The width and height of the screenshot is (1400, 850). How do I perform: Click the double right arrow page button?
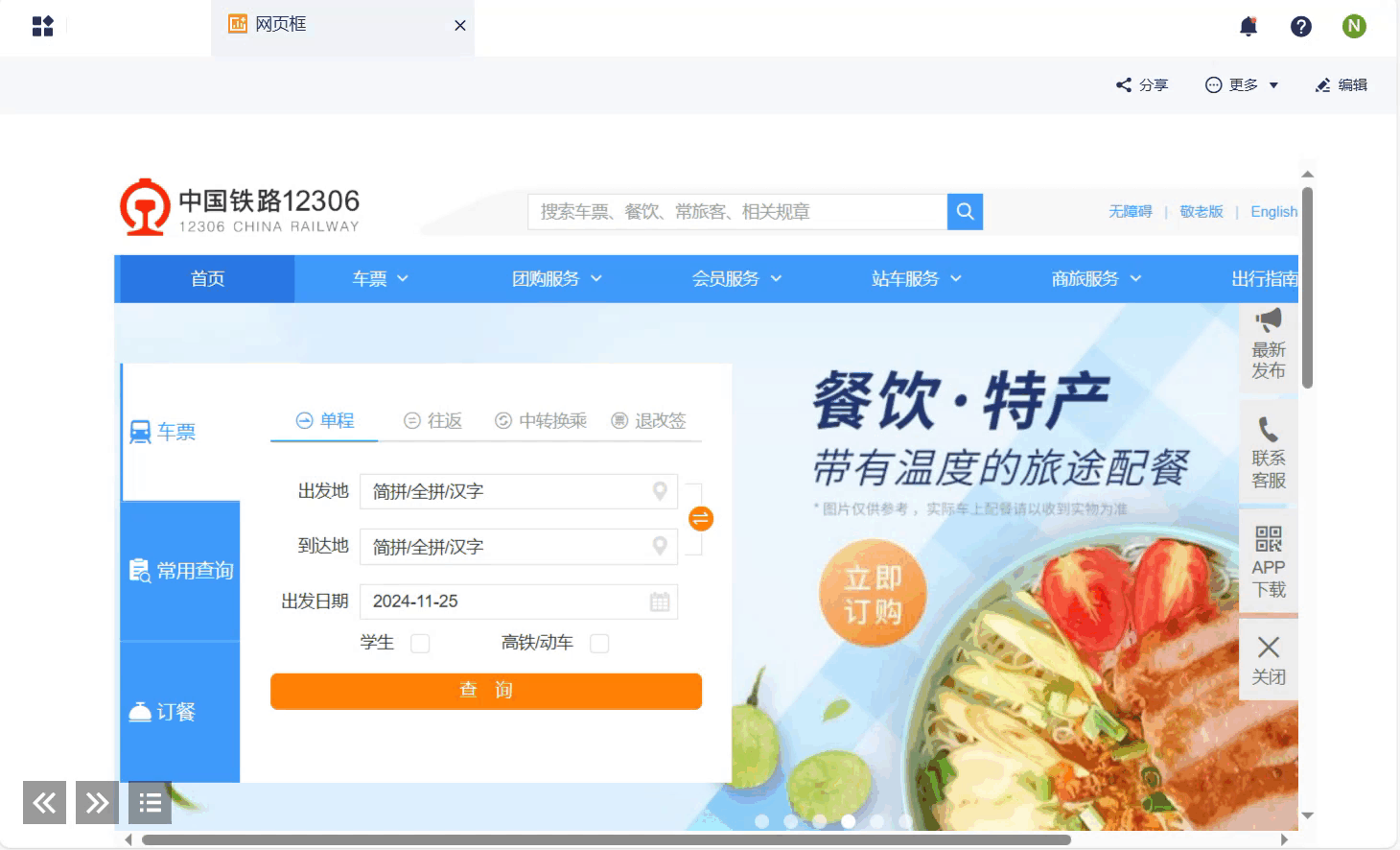pos(97,802)
